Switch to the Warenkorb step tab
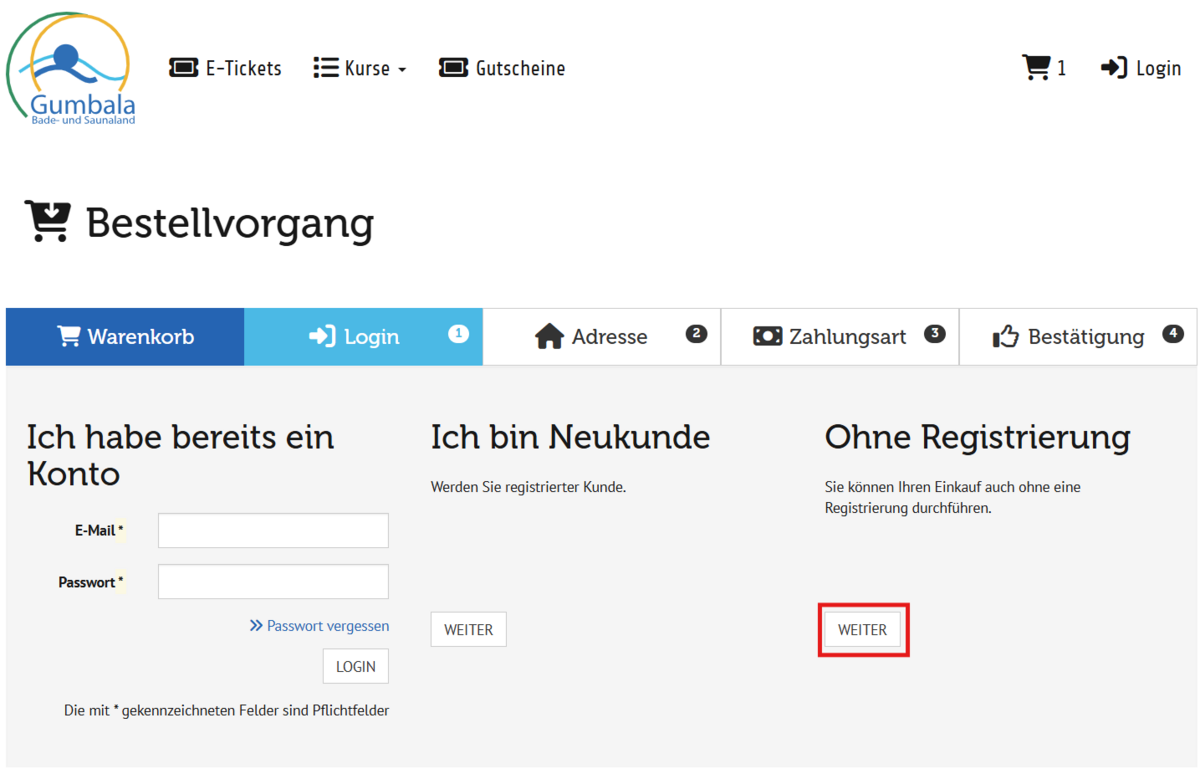The width and height of the screenshot is (1200, 769). pos(125,337)
